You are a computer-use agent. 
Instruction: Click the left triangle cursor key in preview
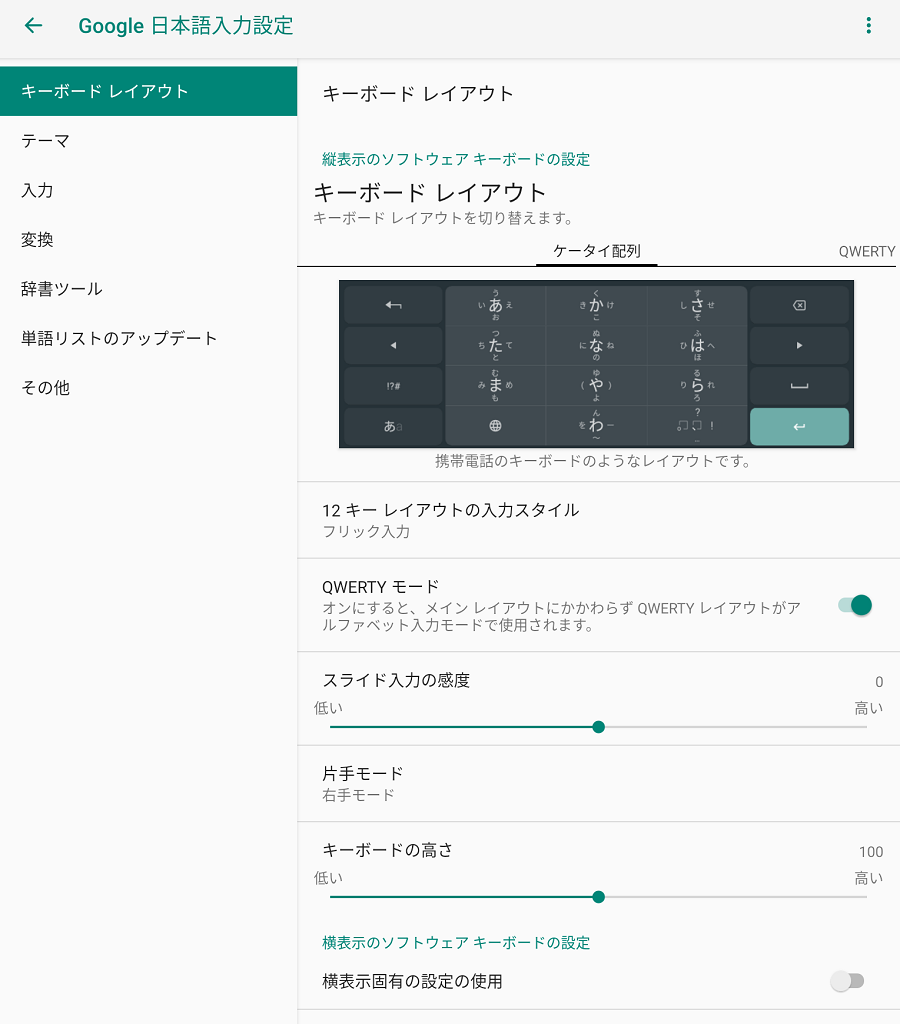click(393, 345)
